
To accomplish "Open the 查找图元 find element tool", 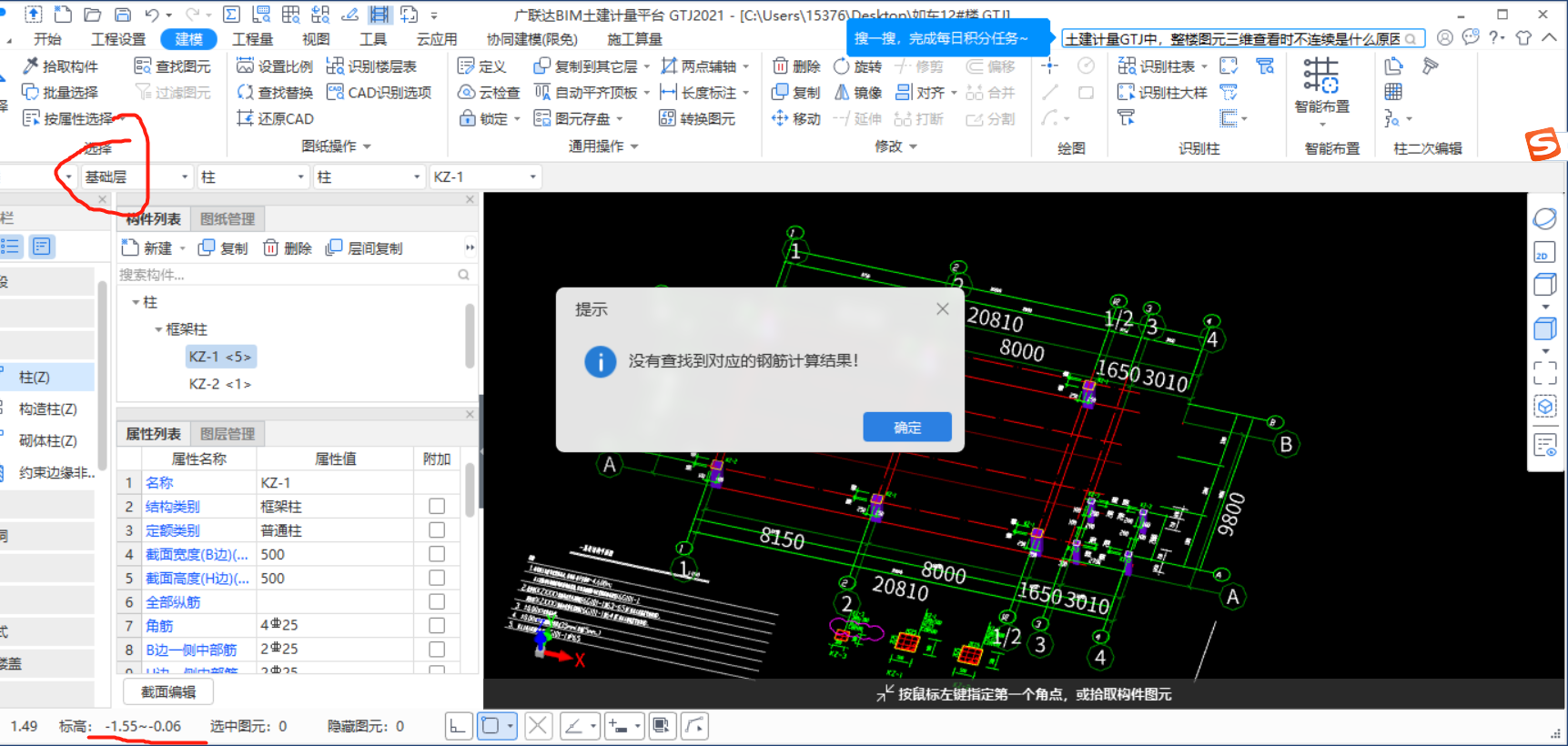I will pos(172,66).
